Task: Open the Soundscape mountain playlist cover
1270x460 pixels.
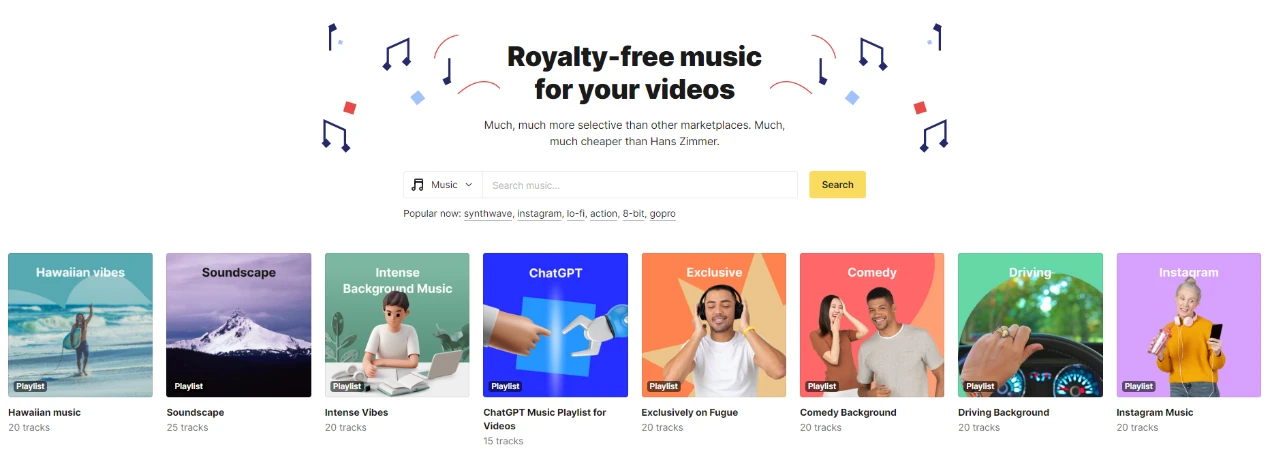Action: tap(239, 325)
